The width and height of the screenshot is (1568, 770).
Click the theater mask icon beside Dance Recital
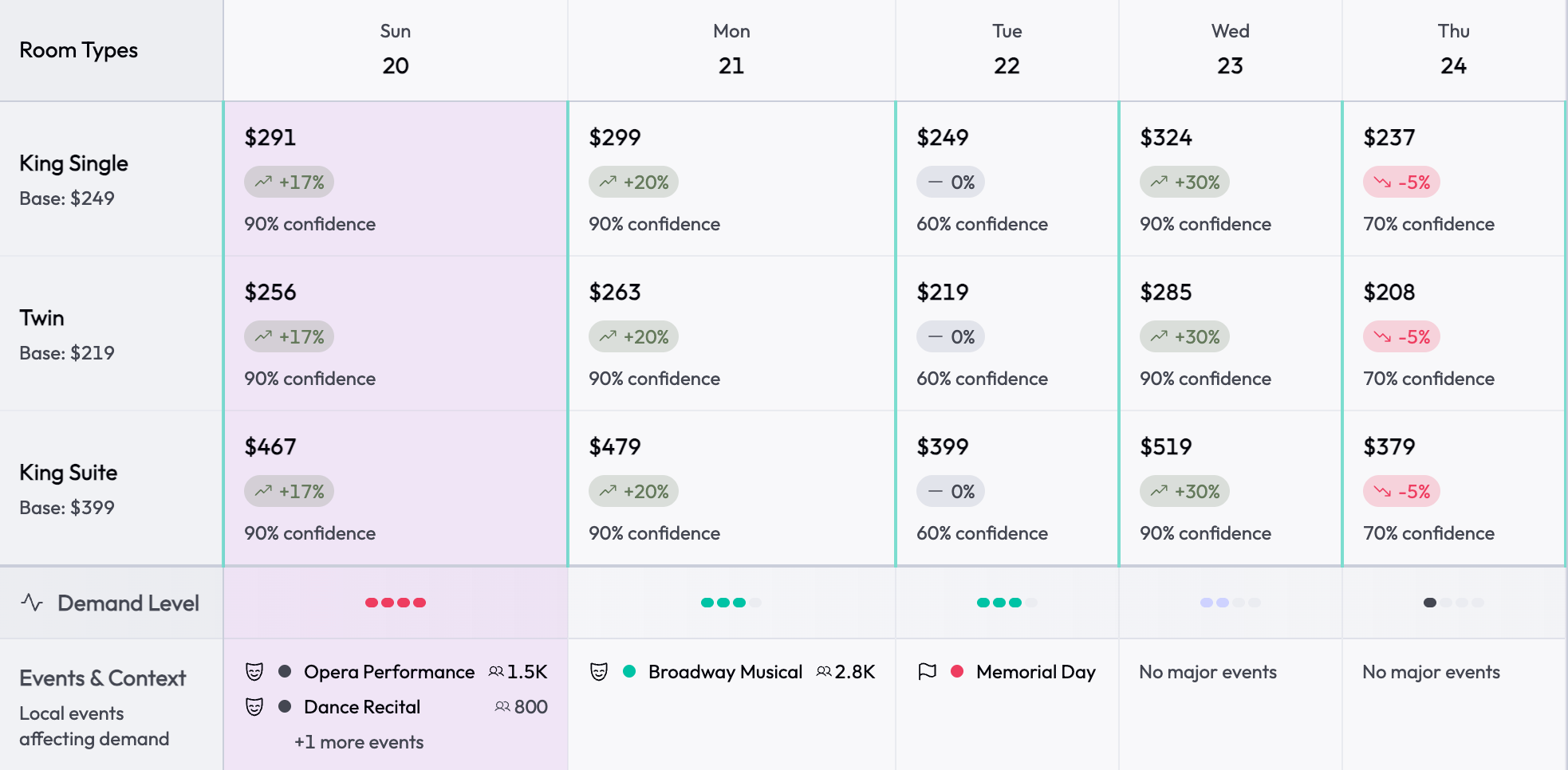point(254,707)
